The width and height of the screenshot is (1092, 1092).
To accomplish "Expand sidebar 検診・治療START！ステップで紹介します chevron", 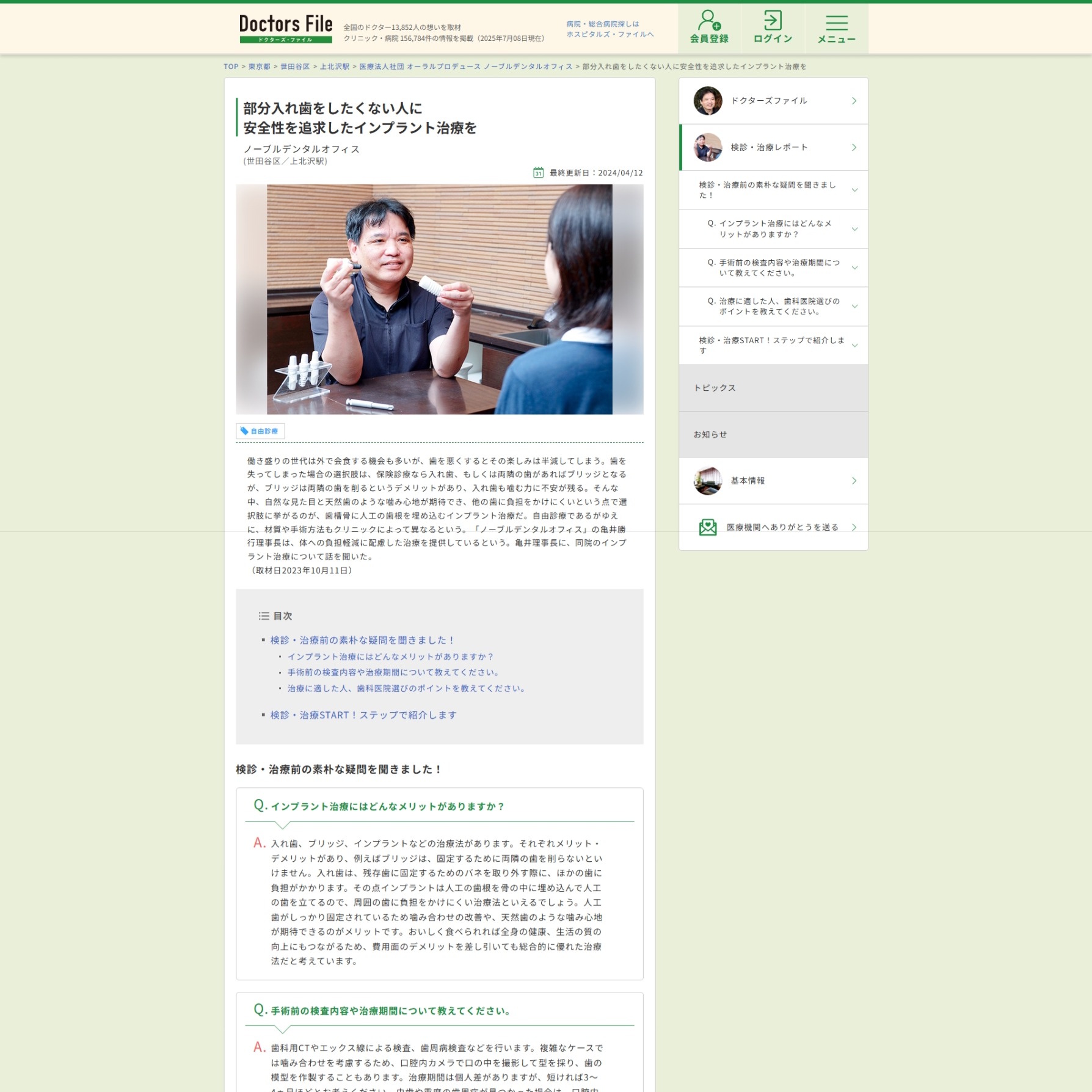I will click(x=854, y=345).
